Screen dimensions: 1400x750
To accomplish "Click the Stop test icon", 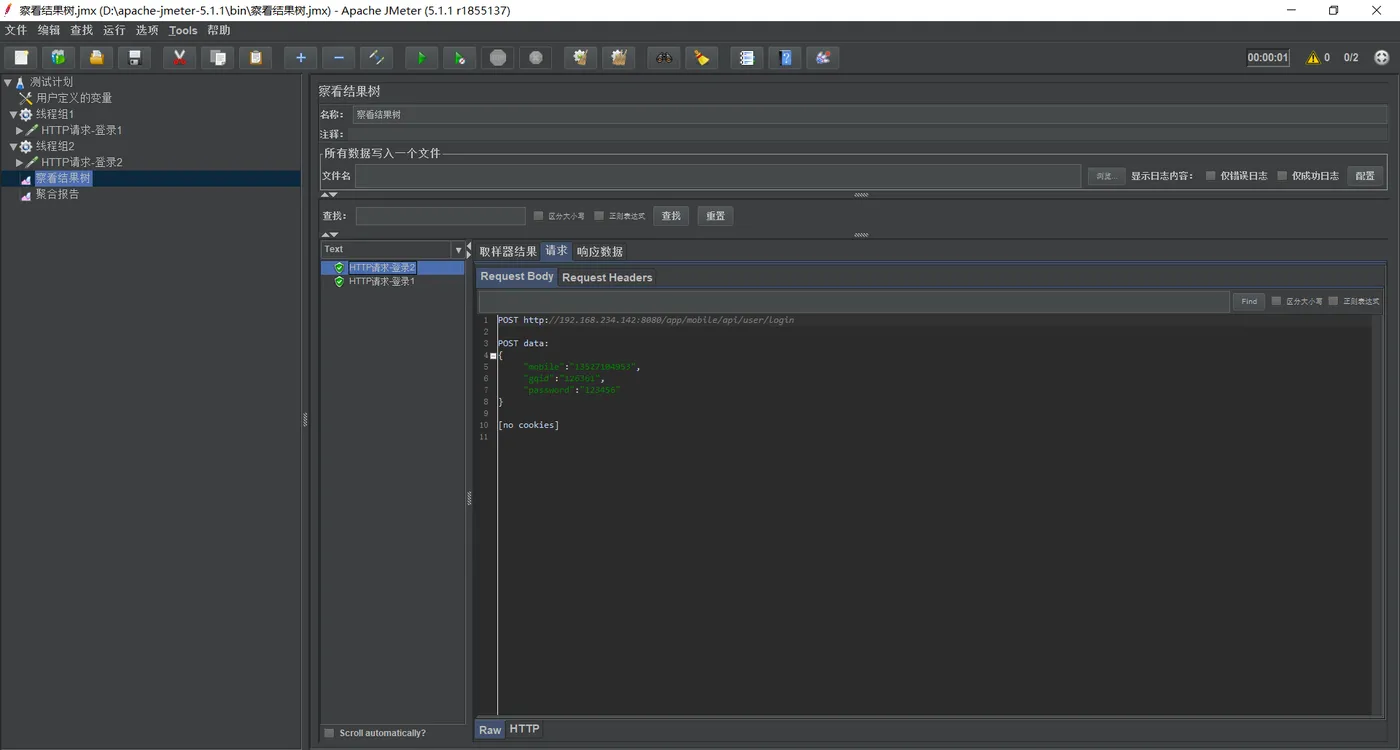I will tap(497, 57).
